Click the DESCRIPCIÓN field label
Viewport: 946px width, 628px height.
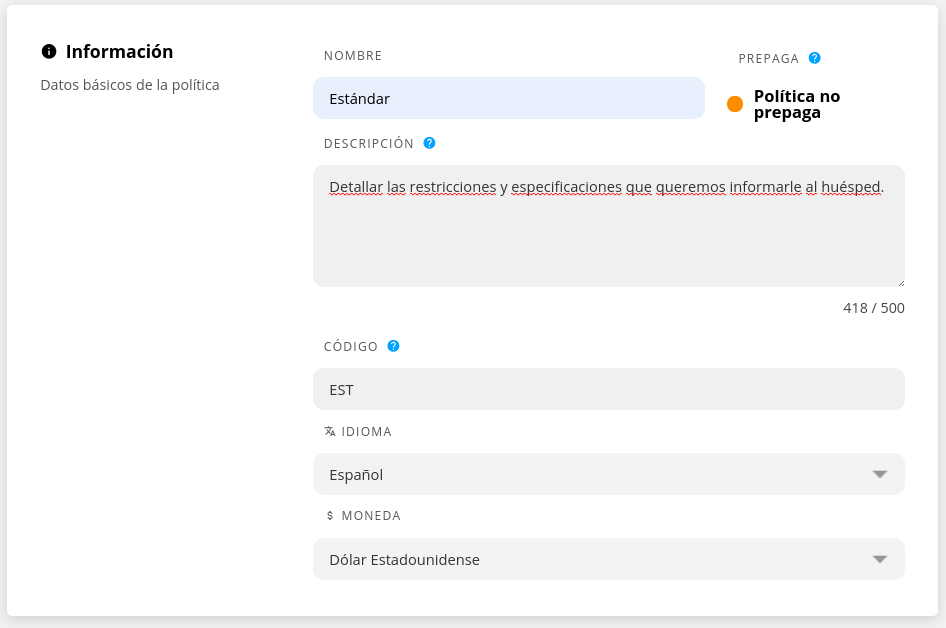click(368, 144)
